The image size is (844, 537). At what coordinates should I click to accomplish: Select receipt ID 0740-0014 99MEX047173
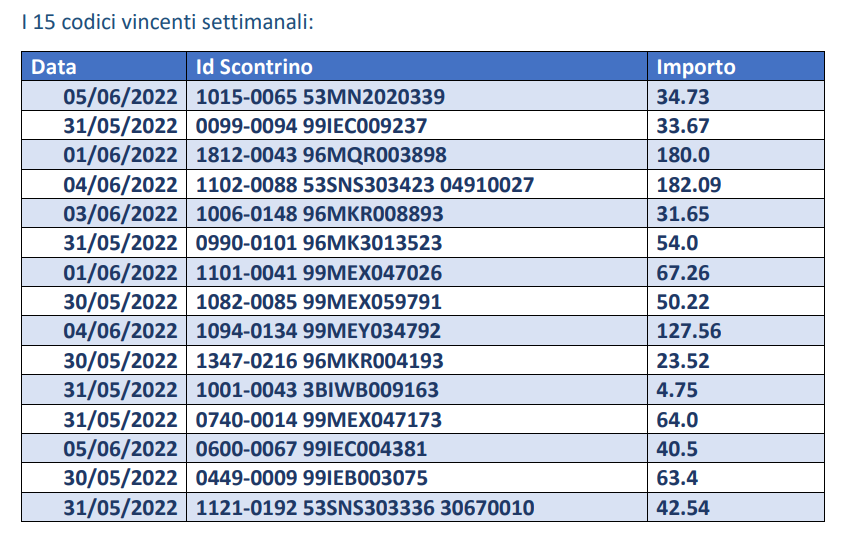coord(319,420)
